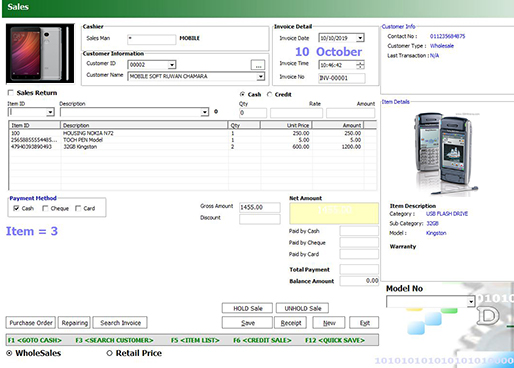Click the Kingston model value in item details
The height and width of the screenshot is (368, 514).
436,233
